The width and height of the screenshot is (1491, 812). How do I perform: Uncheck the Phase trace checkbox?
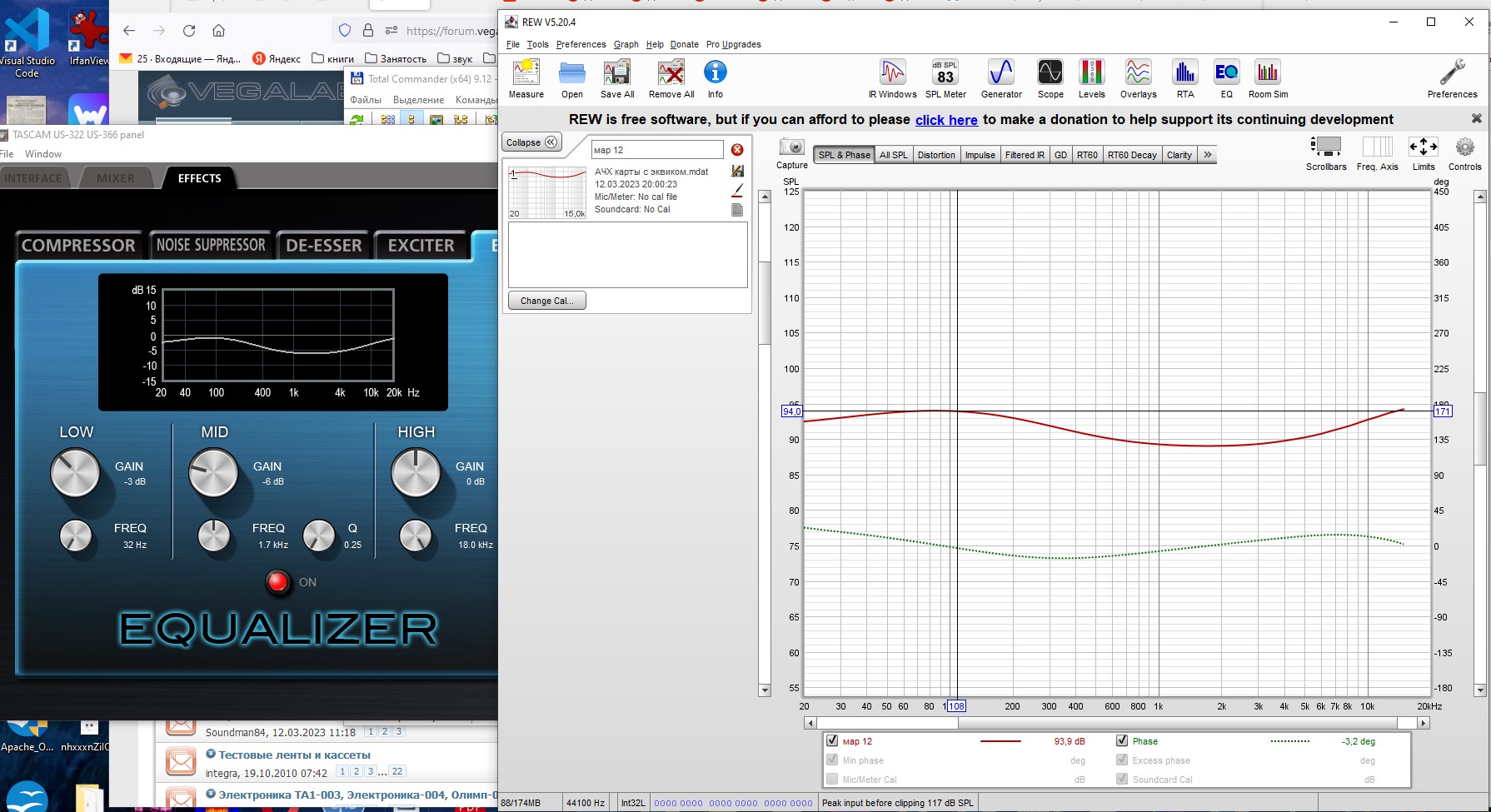click(x=1122, y=740)
